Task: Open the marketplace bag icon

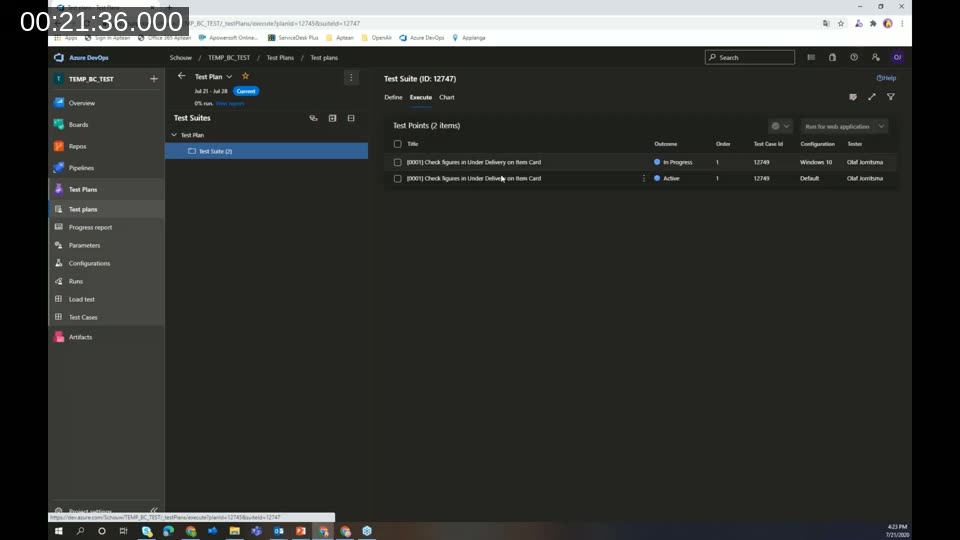Action: [x=833, y=58]
